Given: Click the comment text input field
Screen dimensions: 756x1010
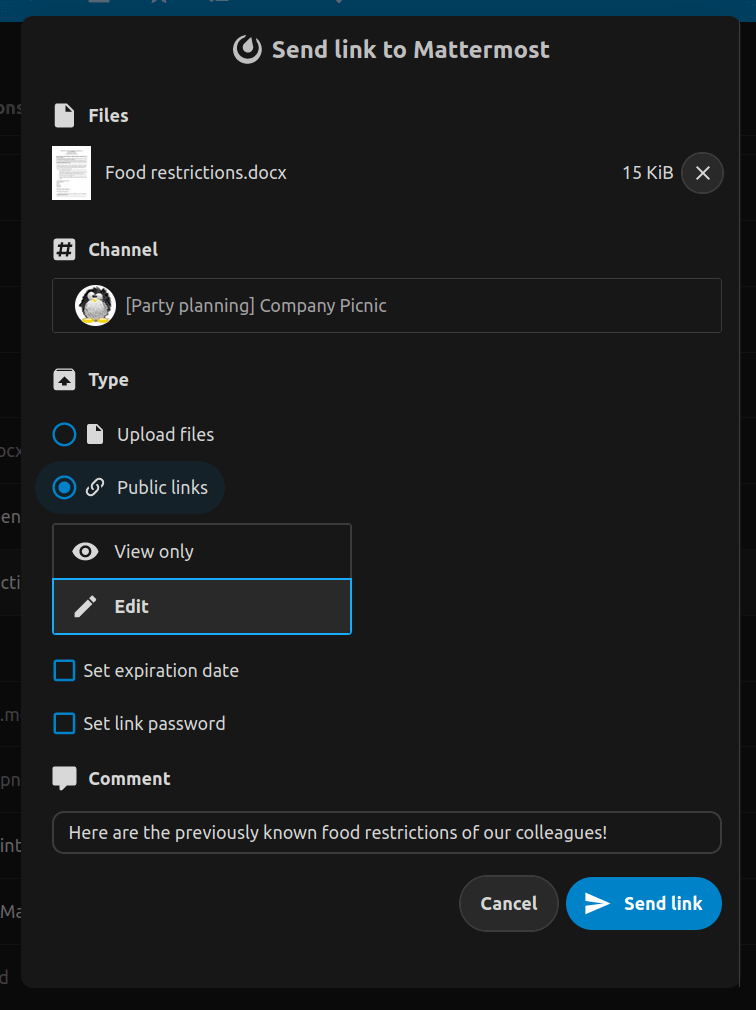Looking at the screenshot, I should [x=387, y=832].
